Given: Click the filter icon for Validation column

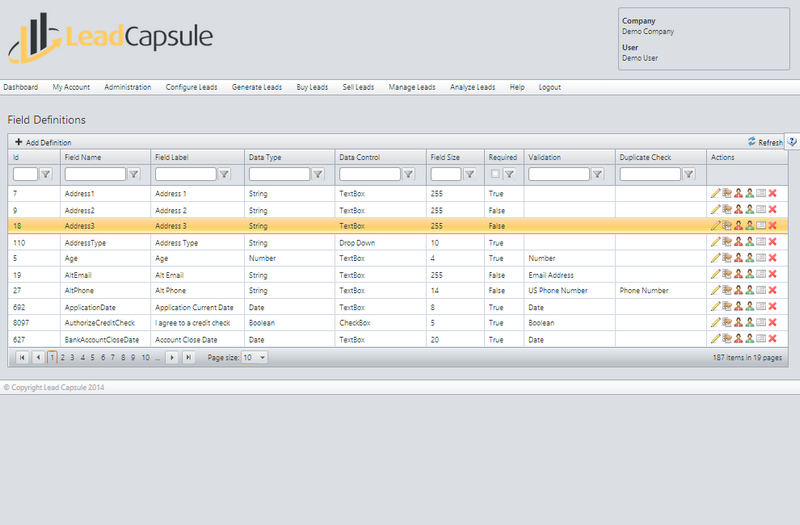Looking at the screenshot, I should tap(597, 174).
